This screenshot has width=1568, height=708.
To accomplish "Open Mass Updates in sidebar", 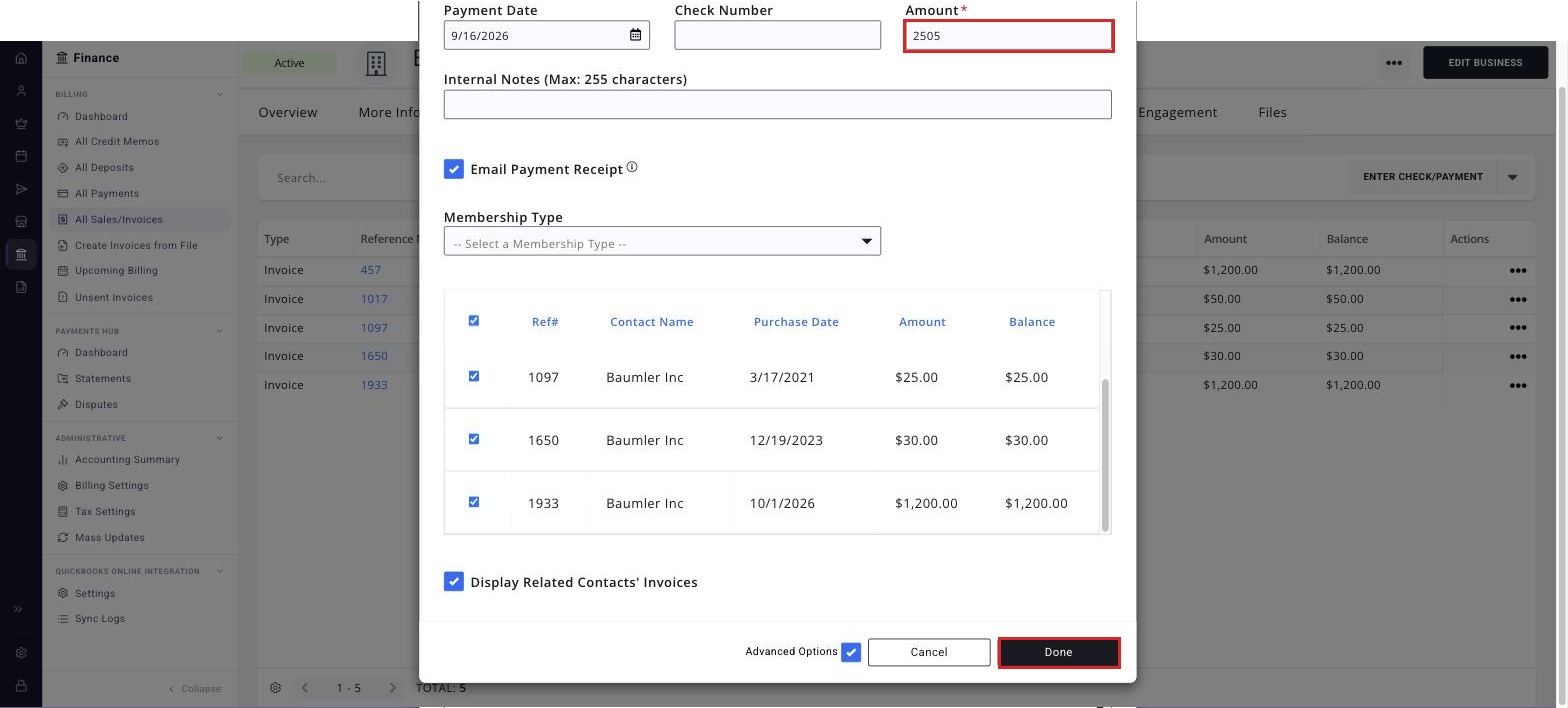I will [110, 538].
